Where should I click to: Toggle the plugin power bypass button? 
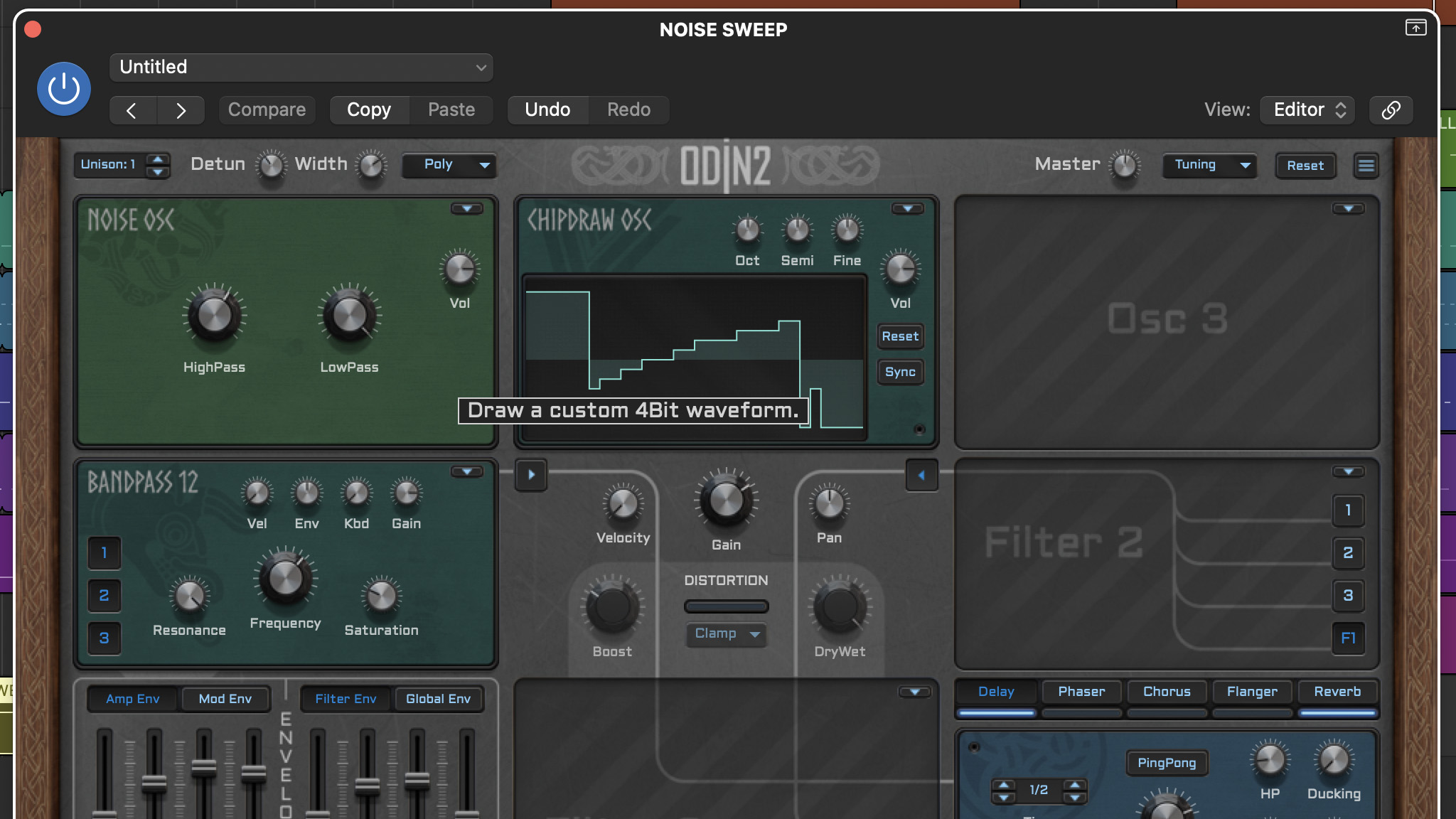coord(64,89)
